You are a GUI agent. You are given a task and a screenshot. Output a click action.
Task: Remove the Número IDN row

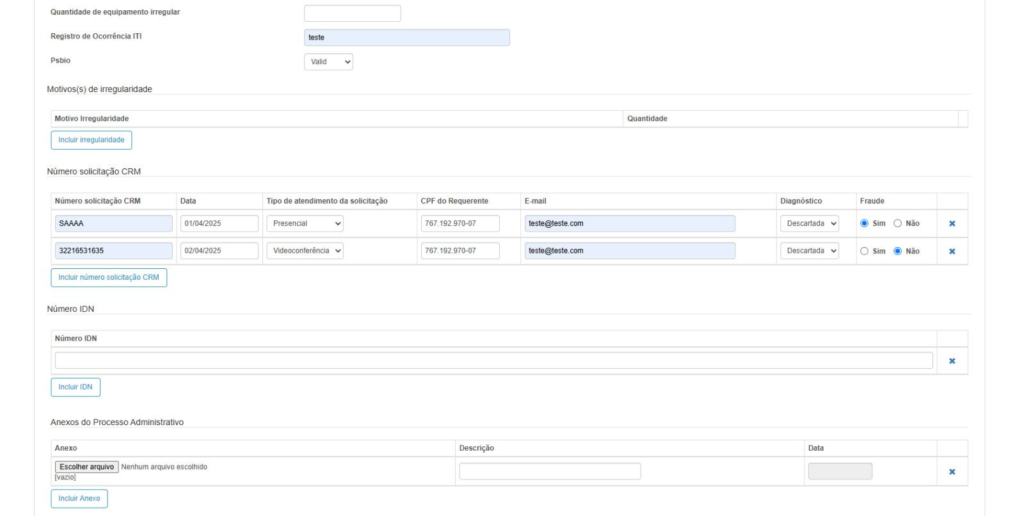click(x=952, y=361)
